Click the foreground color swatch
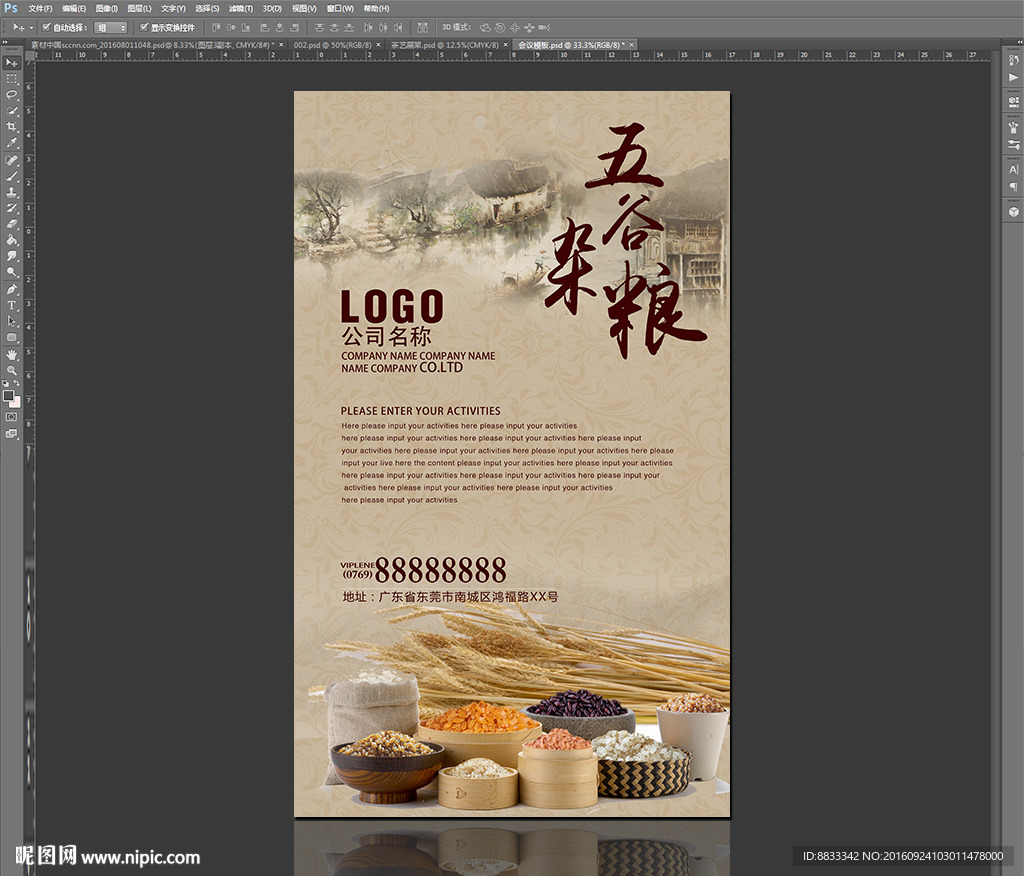 point(9,395)
